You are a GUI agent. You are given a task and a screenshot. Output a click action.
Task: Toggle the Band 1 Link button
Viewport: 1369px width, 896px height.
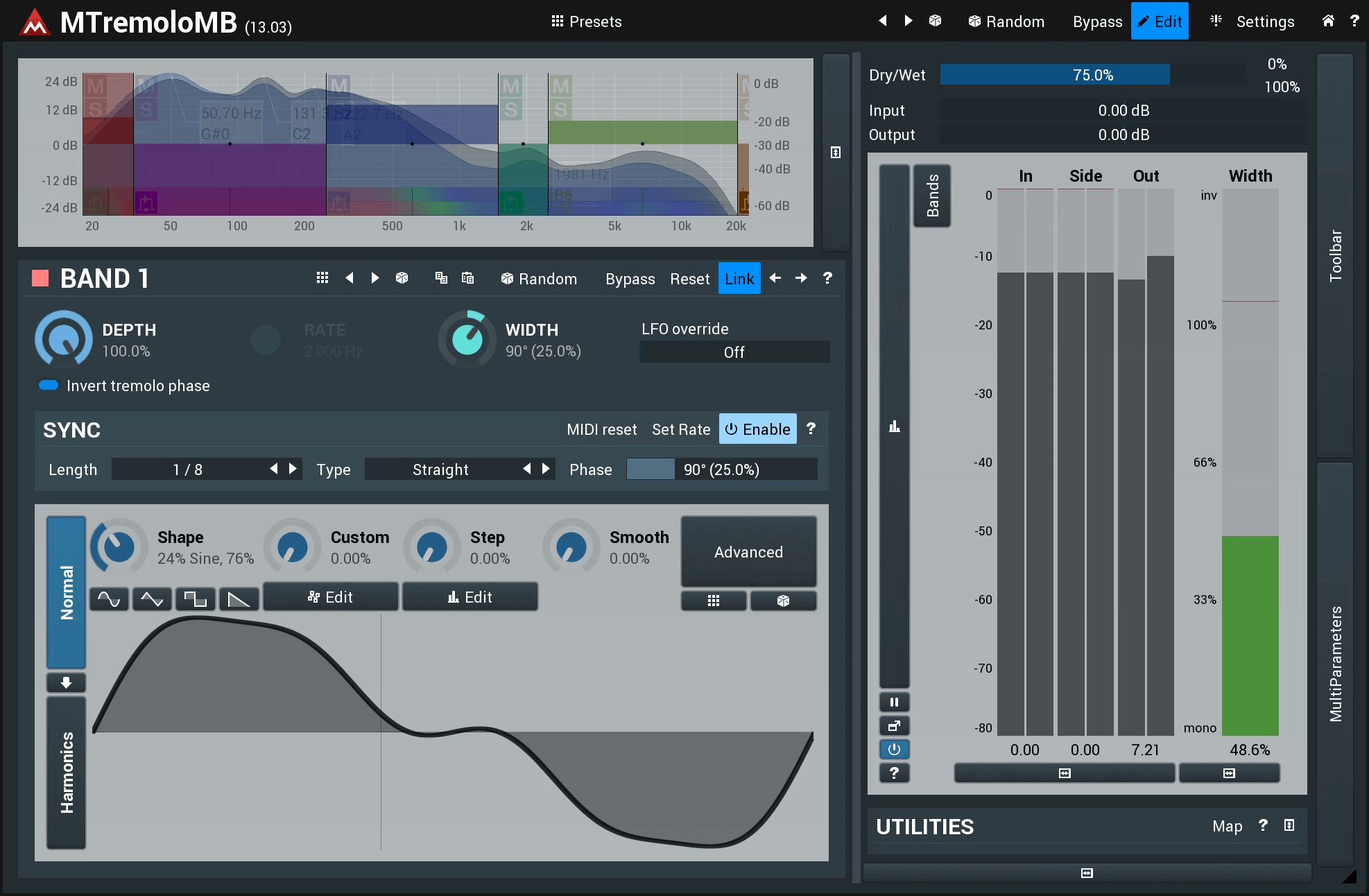(x=739, y=279)
